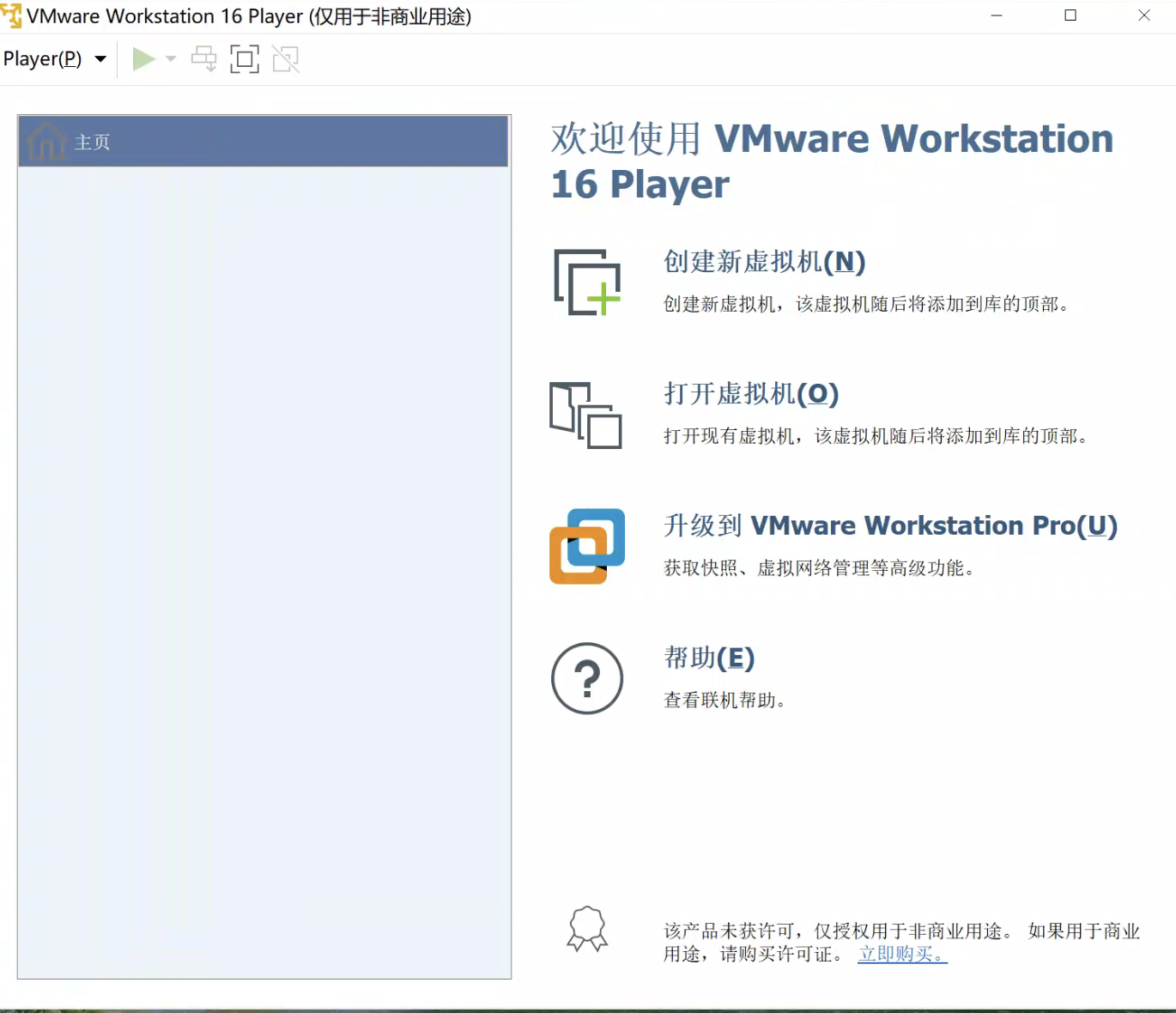Click the open virtual machine icon
Screen dimensions: 1176x1013
pyautogui.click(x=586, y=416)
